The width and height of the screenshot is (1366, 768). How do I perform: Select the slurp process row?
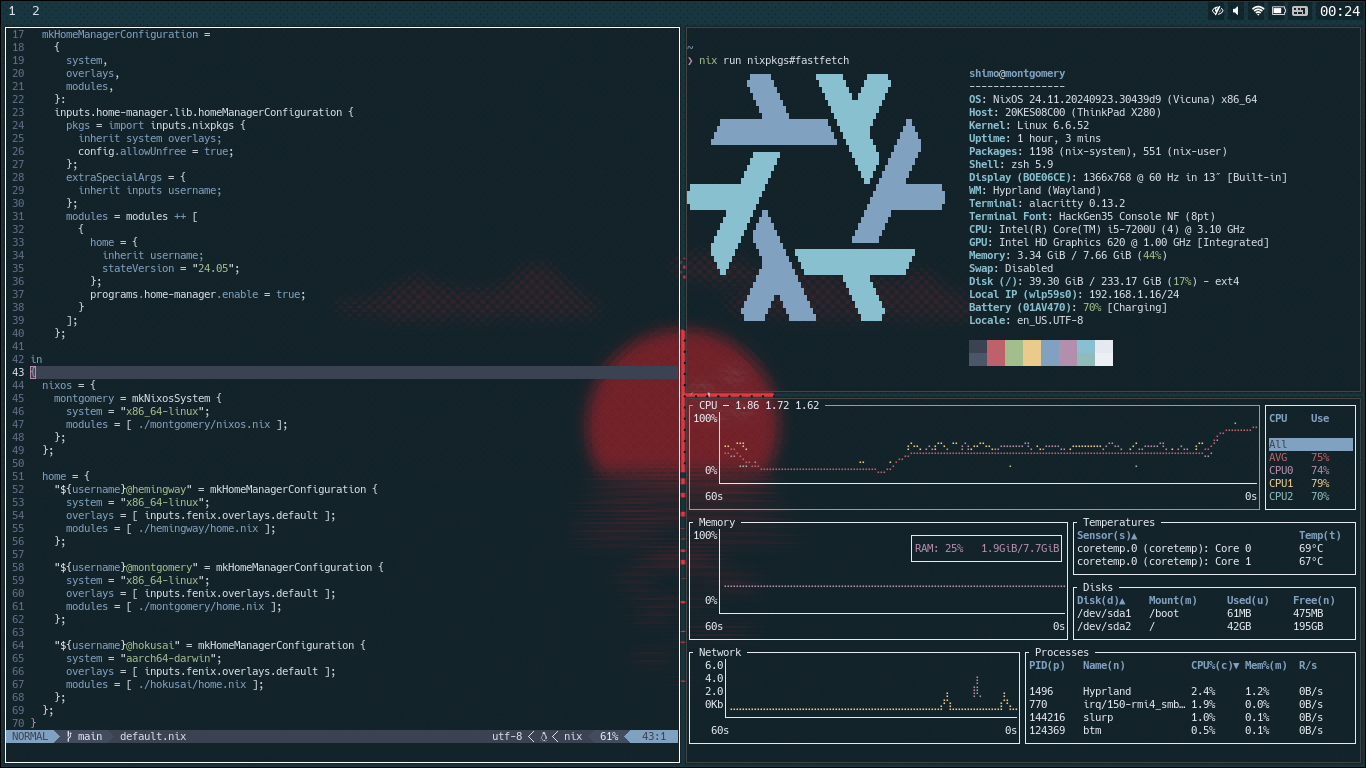(x=1190, y=717)
